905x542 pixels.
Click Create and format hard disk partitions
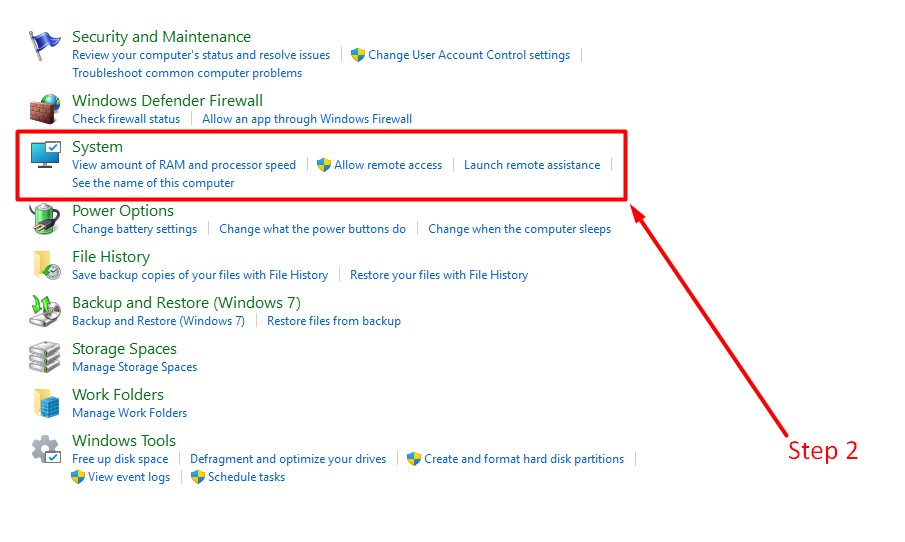[524, 459]
